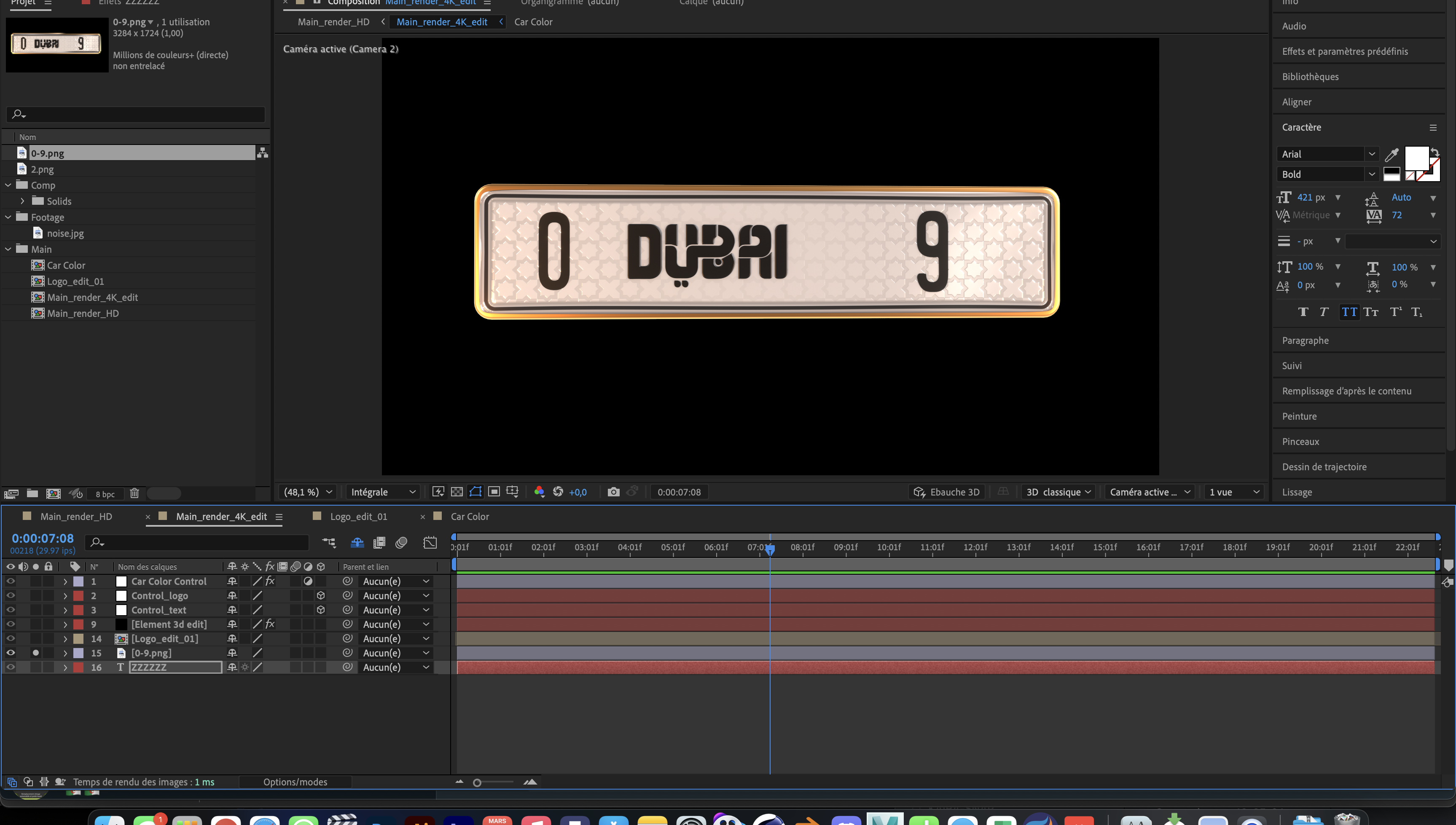Open the Intégrale resolution dropdown
Viewport: 1456px width, 825px height.
coord(383,492)
